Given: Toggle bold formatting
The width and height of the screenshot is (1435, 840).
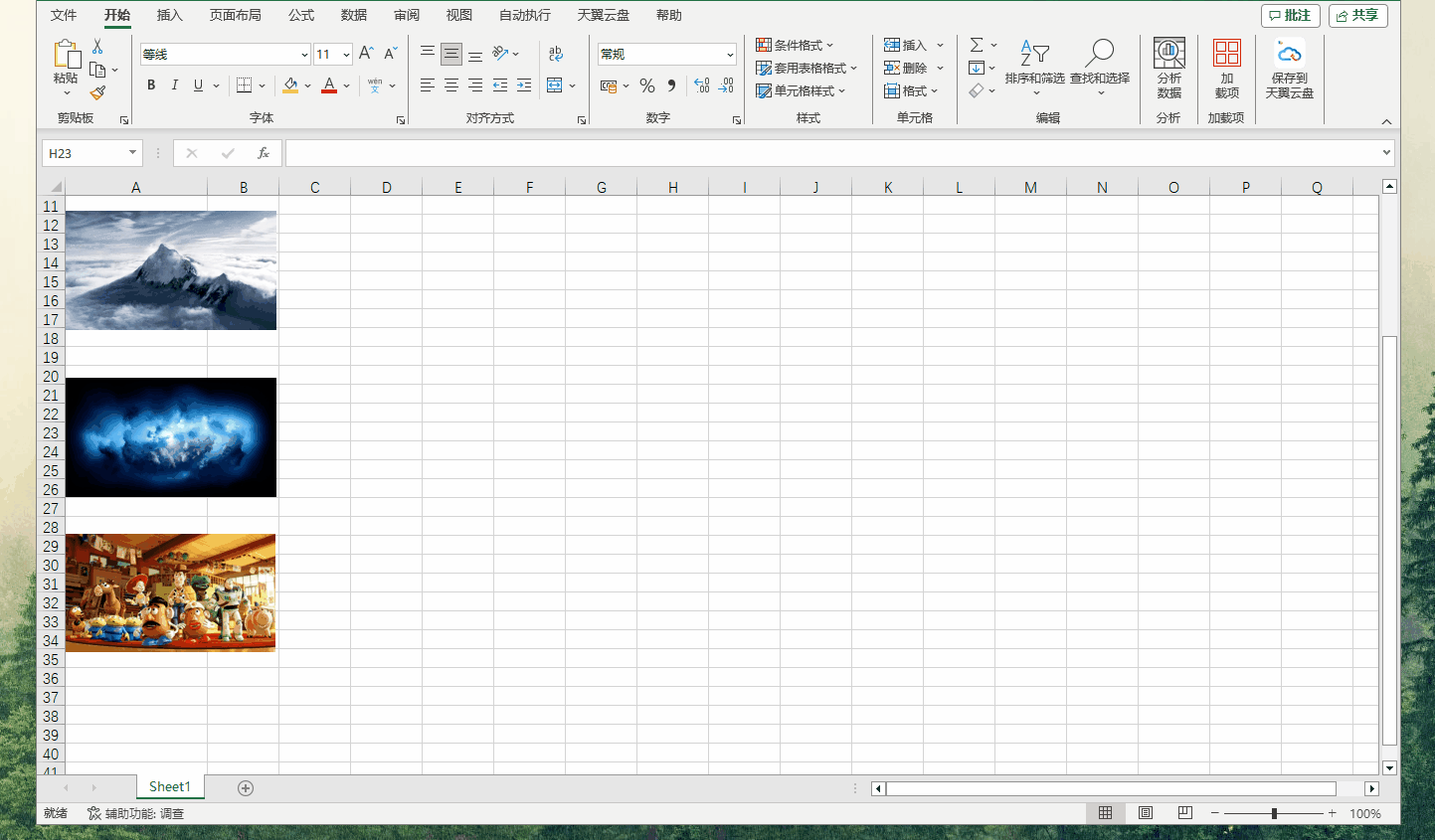Looking at the screenshot, I should pos(151,85).
